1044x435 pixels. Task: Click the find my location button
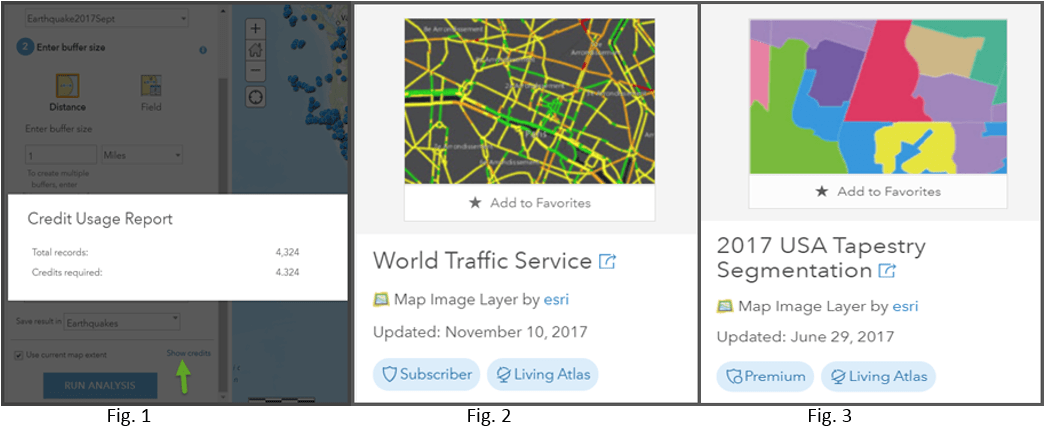(x=256, y=97)
